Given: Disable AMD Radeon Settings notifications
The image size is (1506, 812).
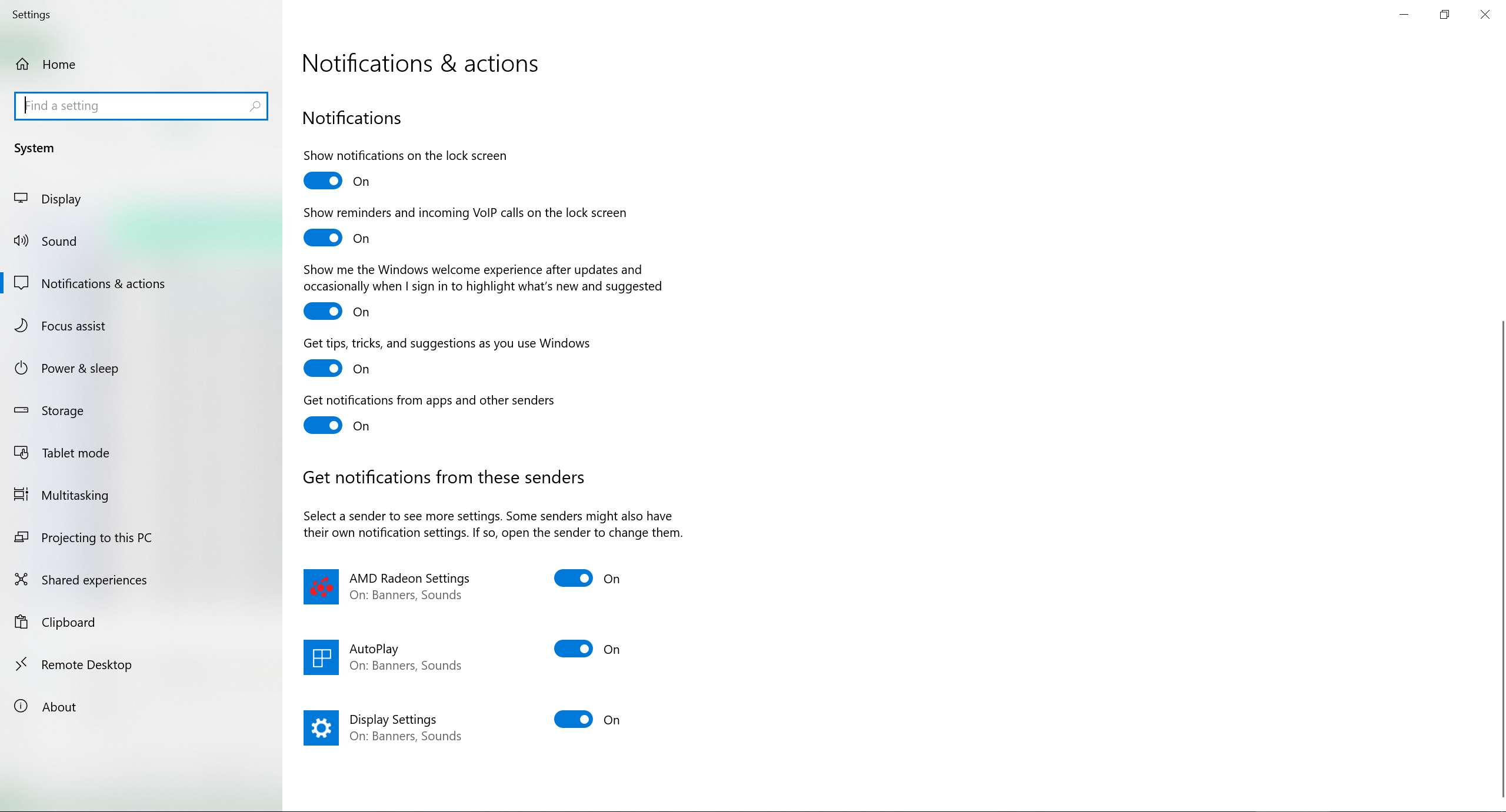Looking at the screenshot, I should [574, 578].
